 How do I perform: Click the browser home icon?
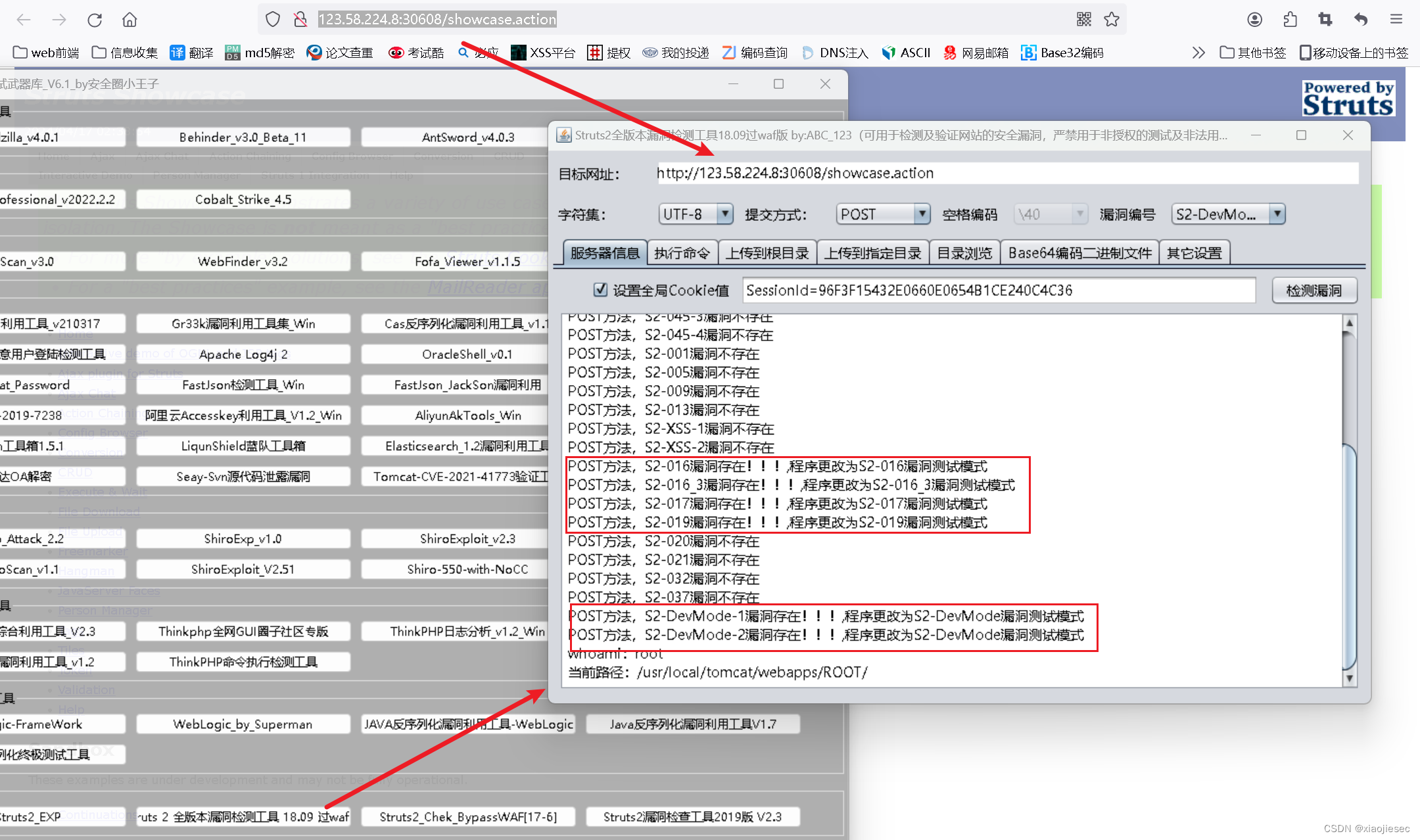129,19
